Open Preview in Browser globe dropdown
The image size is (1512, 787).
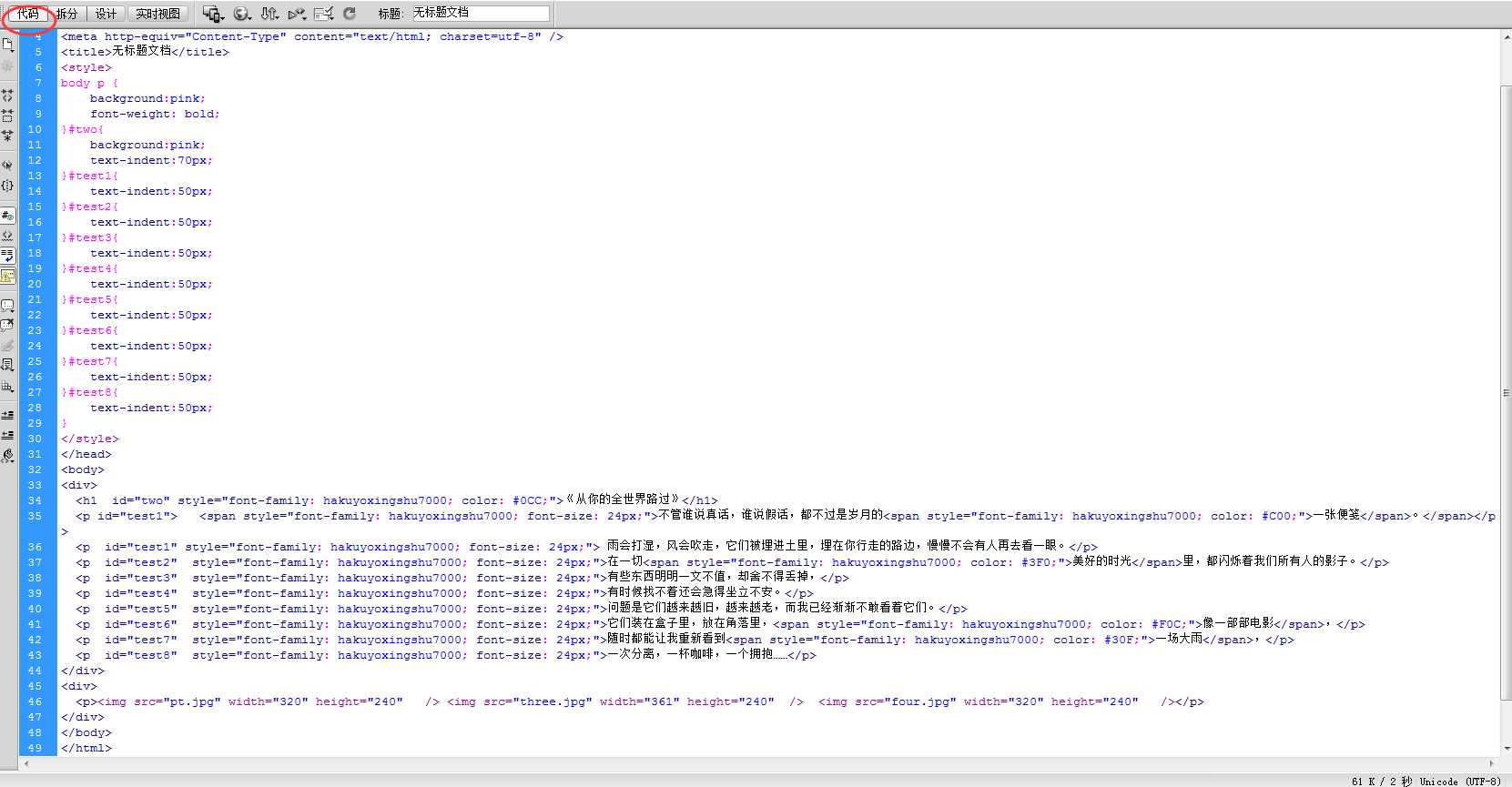point(242,14)
